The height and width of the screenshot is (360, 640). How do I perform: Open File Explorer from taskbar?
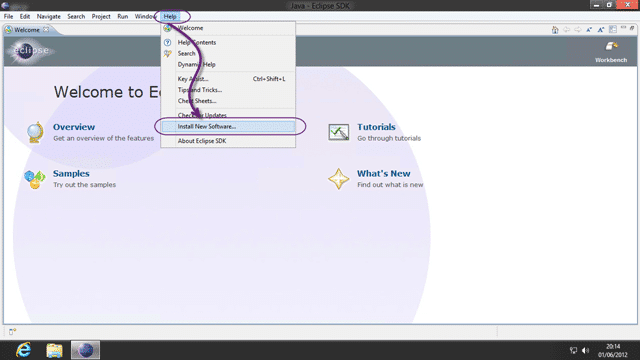coord(54,350)
